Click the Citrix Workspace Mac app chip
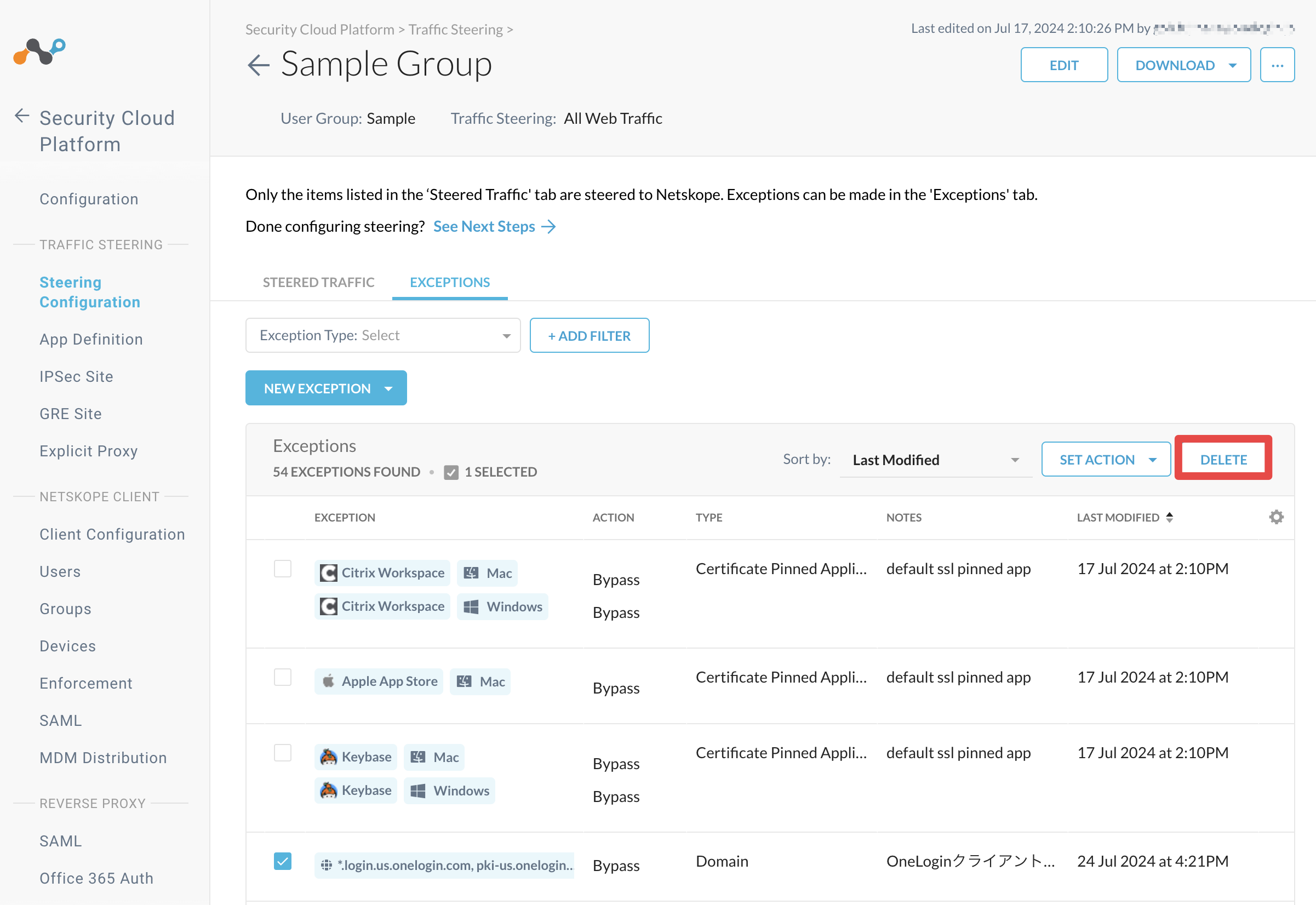1316x905 pixels. click(x=383, y=572)
